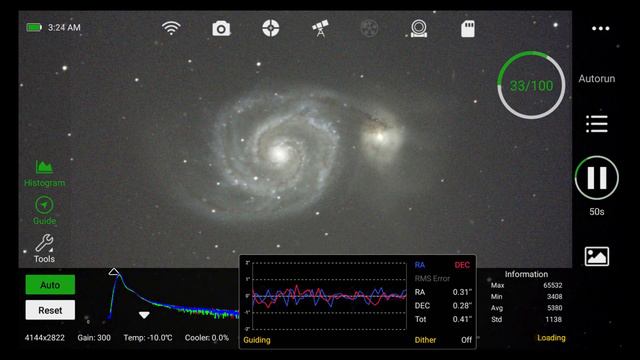Open the telescope mount icon

pos(320,28)
